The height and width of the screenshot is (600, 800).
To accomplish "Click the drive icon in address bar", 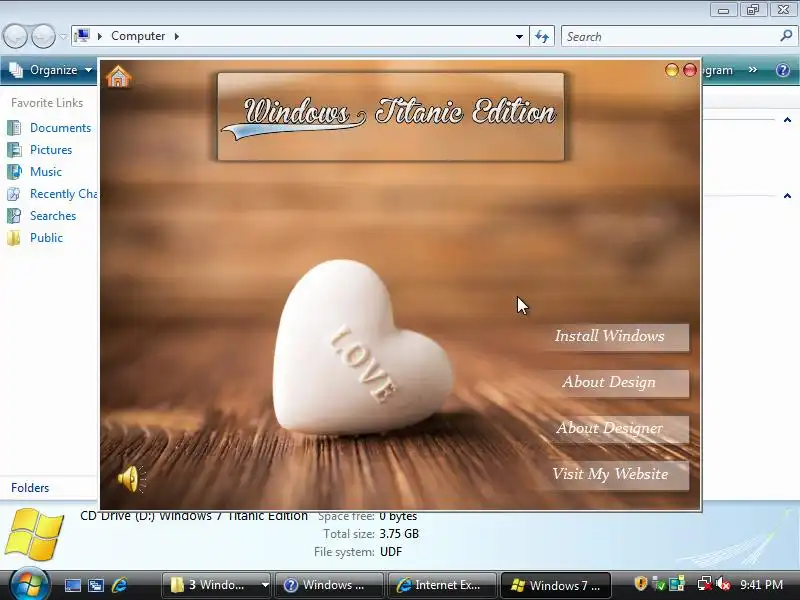I will pos(82,36).
